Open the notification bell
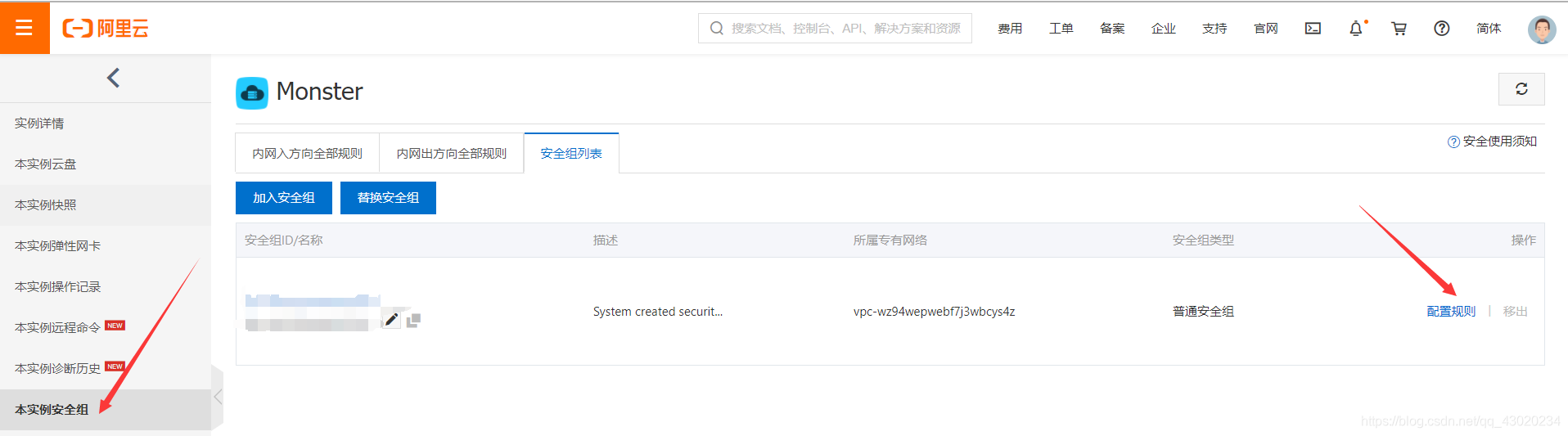Viewport: 1568px width, 436px height. (1356, 29)
